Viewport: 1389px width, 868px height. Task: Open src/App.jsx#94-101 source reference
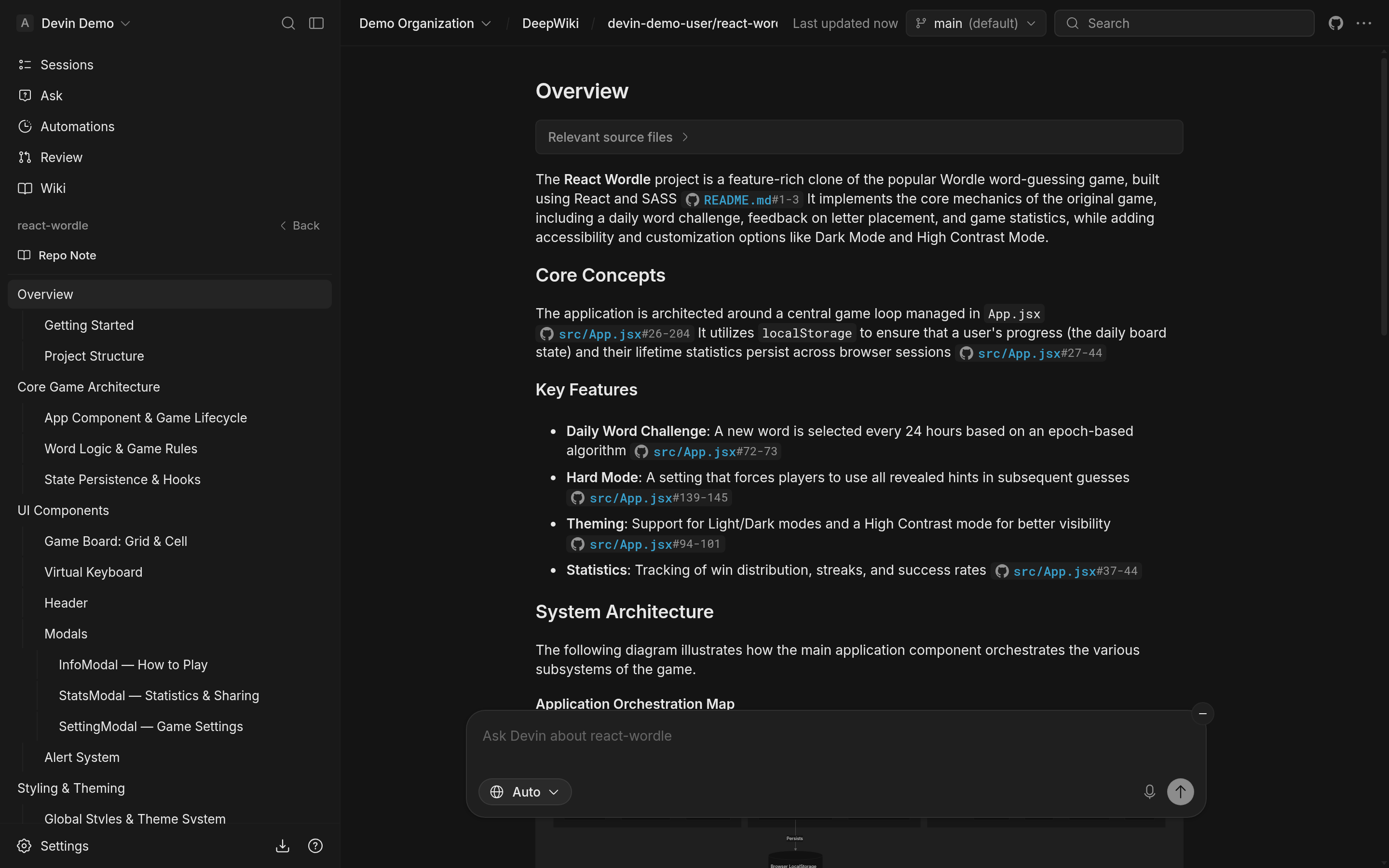[x=646, y=543]
